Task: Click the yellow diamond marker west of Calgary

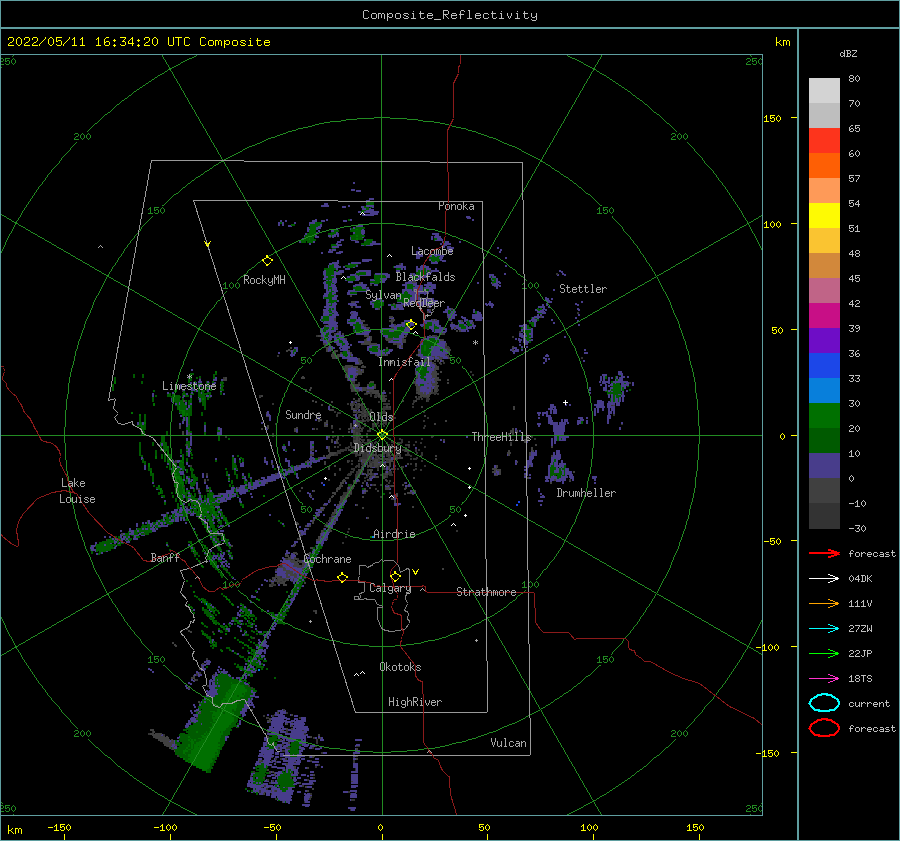Action: pos(343,577)
